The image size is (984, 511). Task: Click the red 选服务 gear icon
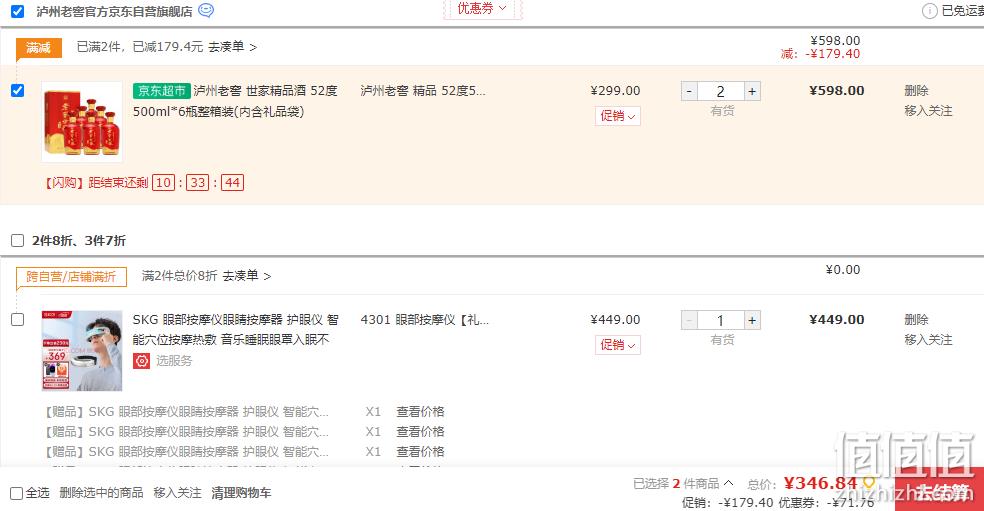pos(142,360)
